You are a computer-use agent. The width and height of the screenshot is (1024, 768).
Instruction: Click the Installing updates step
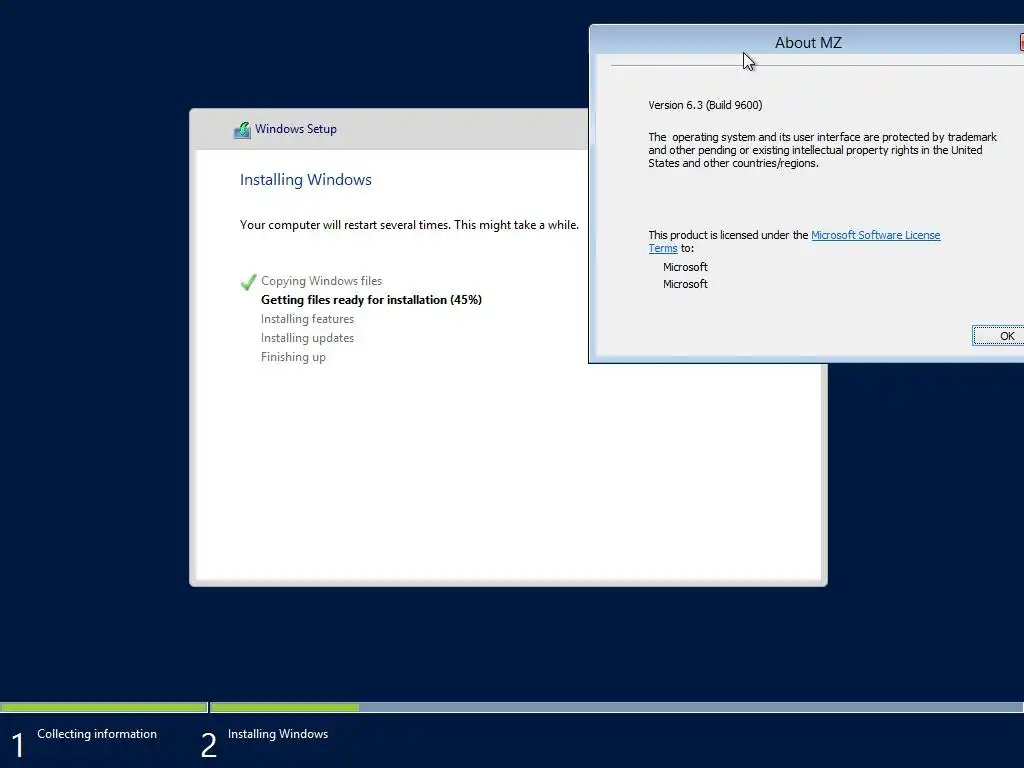307,338
